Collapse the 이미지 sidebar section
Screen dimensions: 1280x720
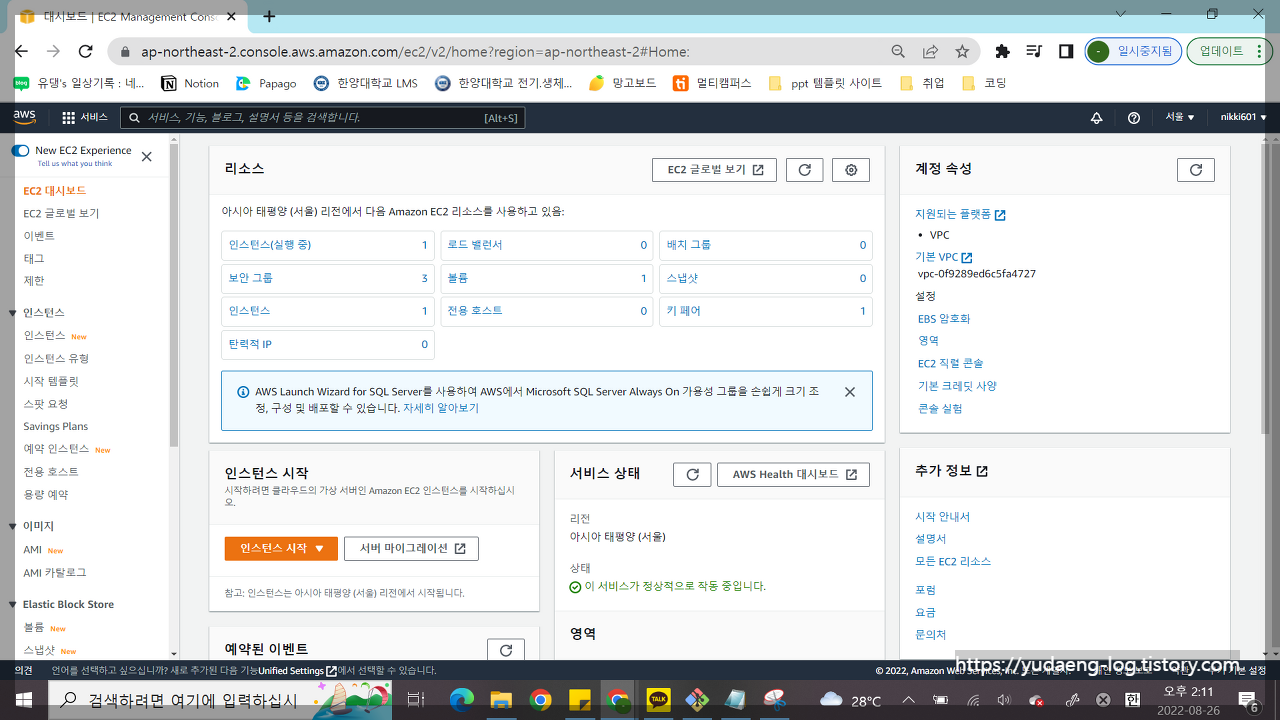tap(14, 526)
